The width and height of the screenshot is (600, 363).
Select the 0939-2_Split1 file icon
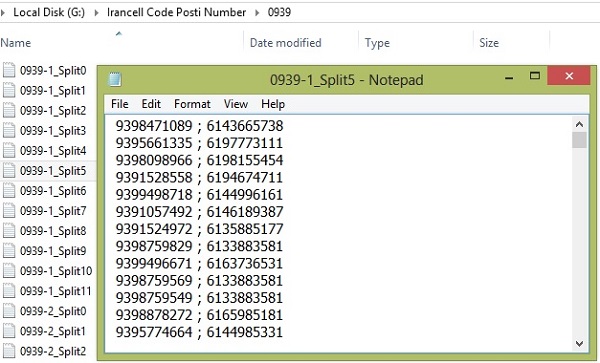(x=9, y=331)
